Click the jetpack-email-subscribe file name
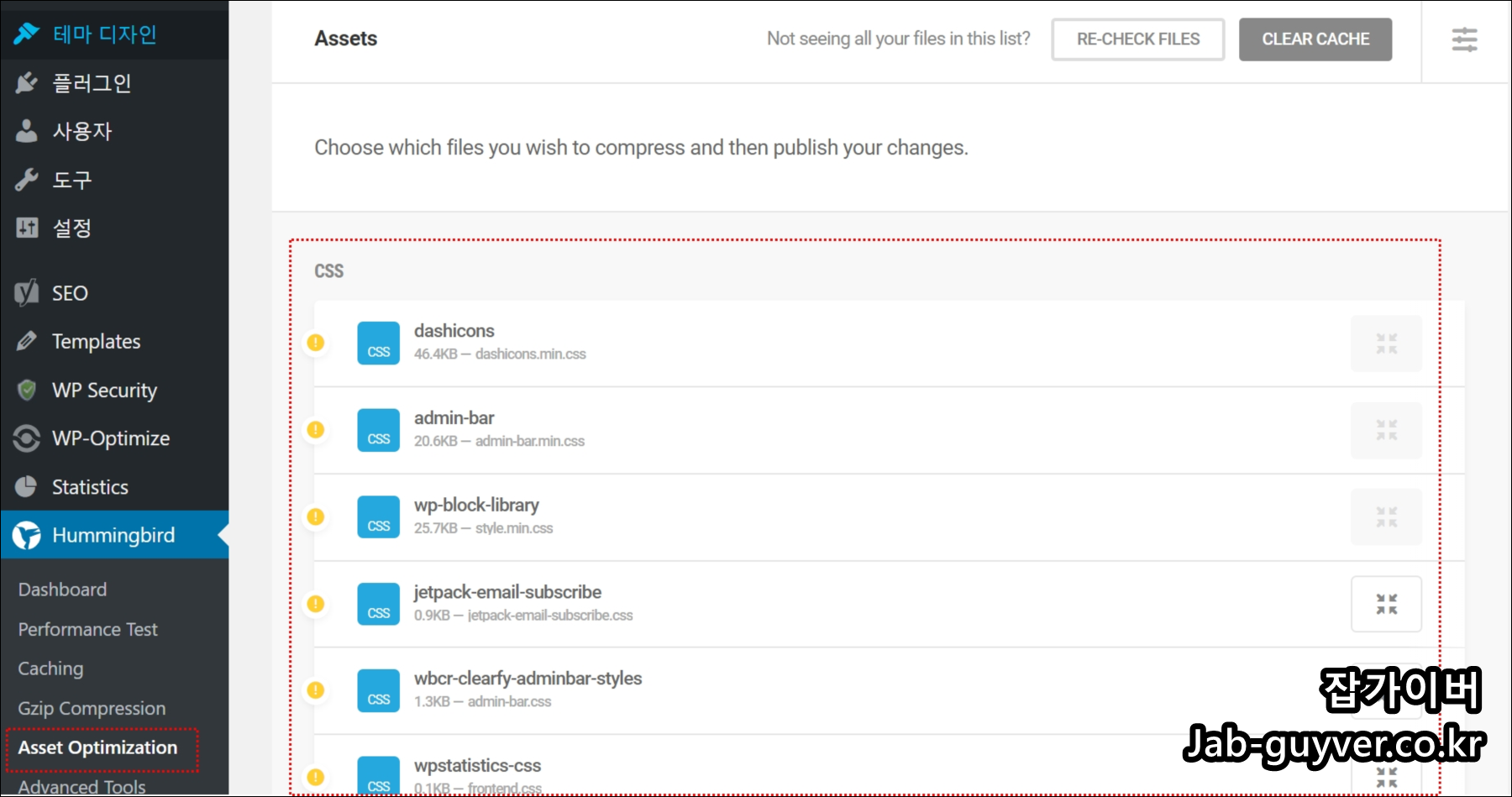The height and width of the screenshot is (797, 1512). click(507, 592)
